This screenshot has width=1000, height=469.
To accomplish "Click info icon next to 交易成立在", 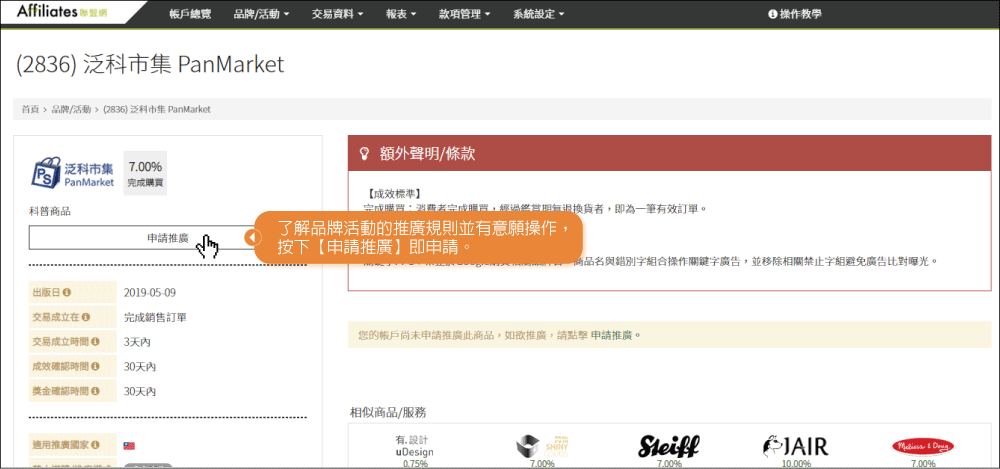I will [85, 316].
